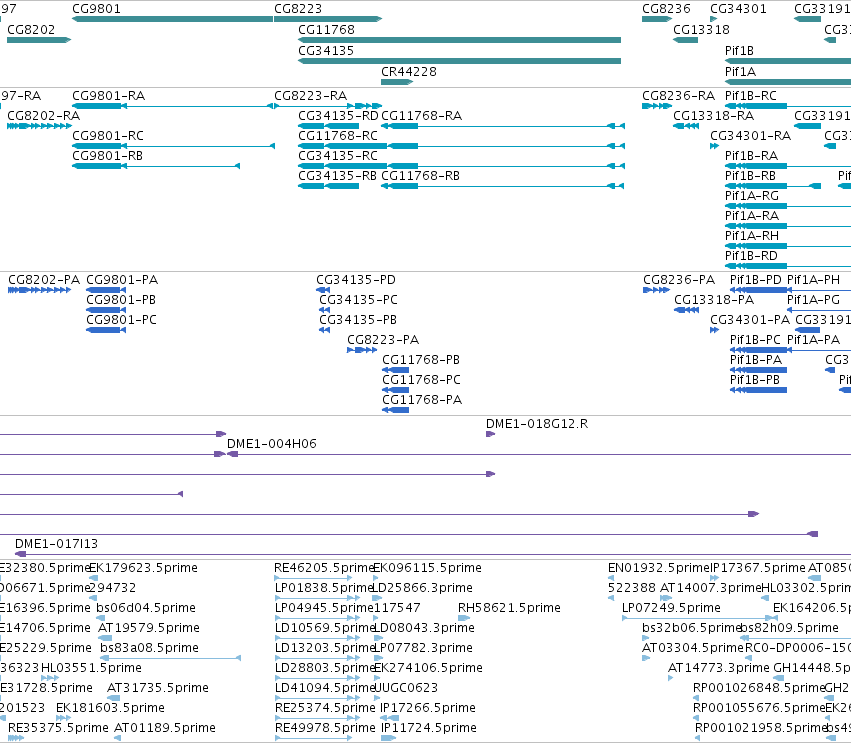The height and width of the screenshot is (743, 851).
Task: Select the Pif1A-RA transcript label
Action: 752,216
